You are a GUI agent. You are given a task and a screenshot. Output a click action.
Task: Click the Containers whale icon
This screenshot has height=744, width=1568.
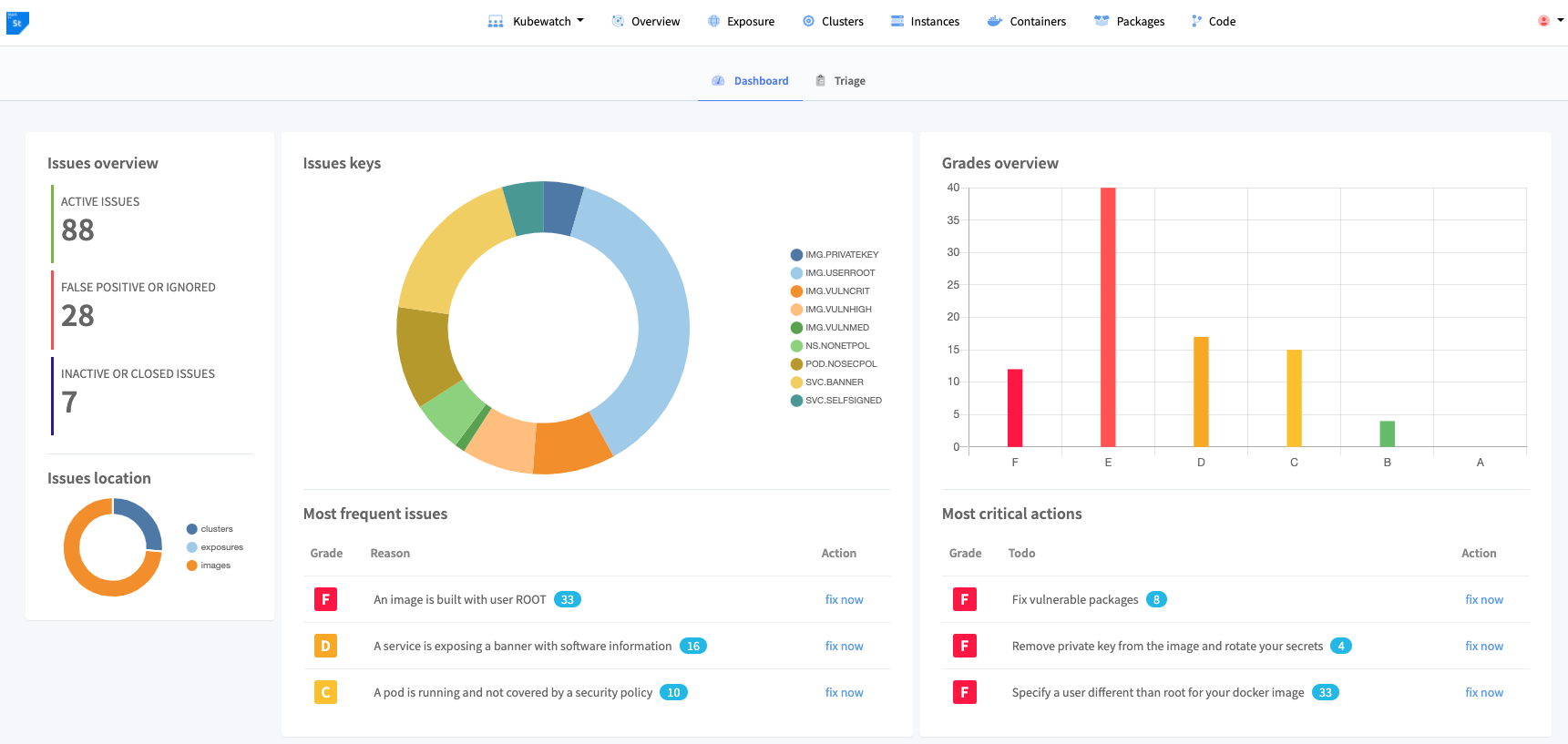(x=995, y=21)
